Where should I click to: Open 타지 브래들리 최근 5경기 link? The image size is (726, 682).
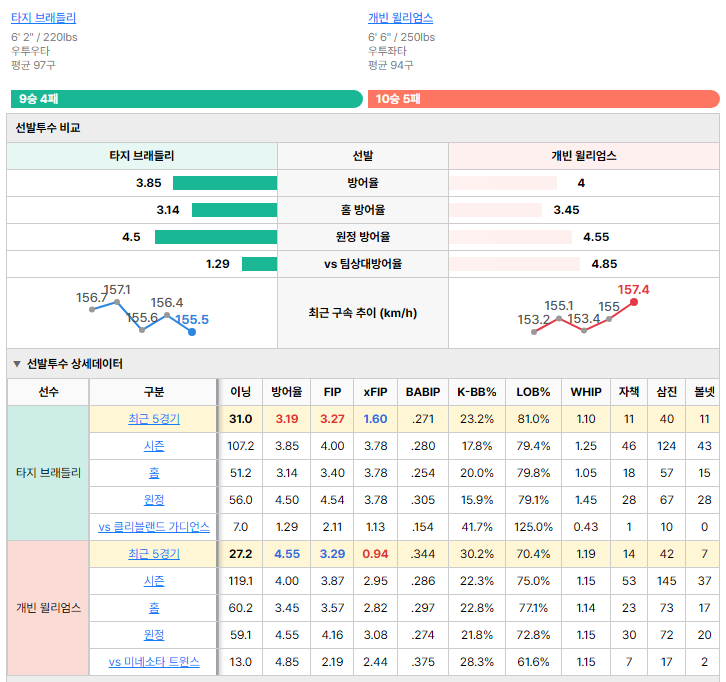coord(154,419)
